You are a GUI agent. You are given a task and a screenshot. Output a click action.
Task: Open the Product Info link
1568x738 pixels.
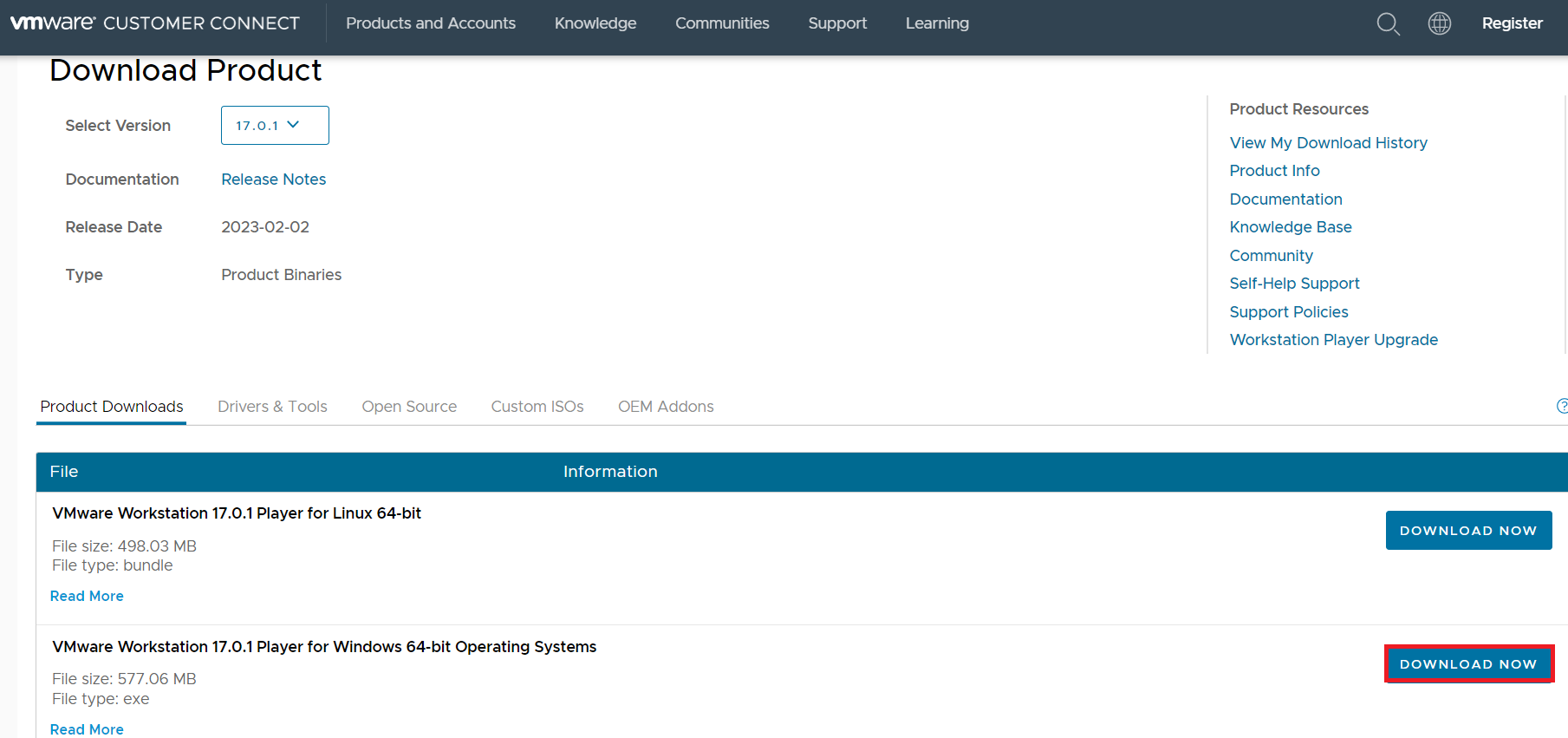click(1274, 171)
